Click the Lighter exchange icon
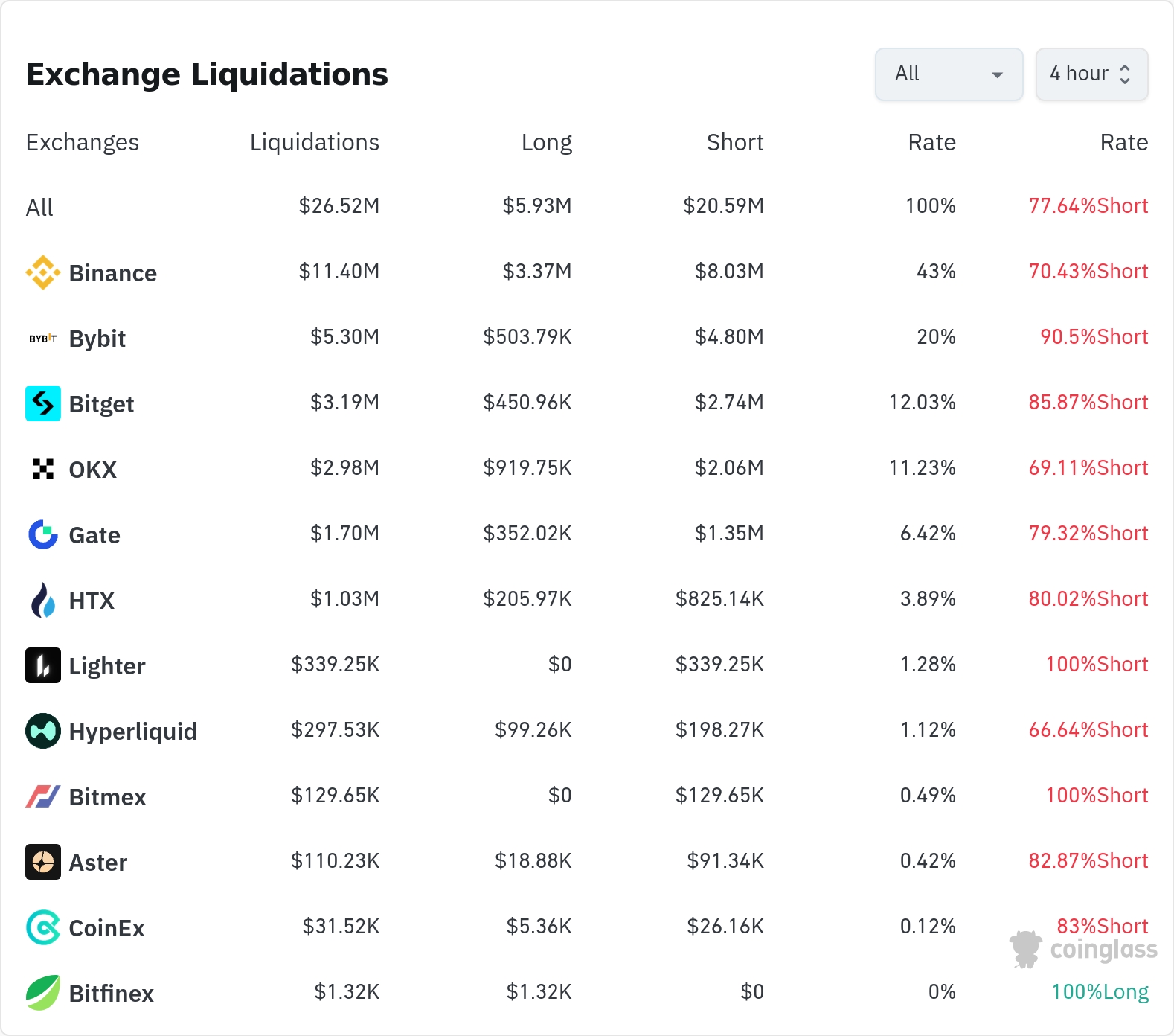Image resolution: width=1174 pixels, height=1036 pixels. (43, 665)
